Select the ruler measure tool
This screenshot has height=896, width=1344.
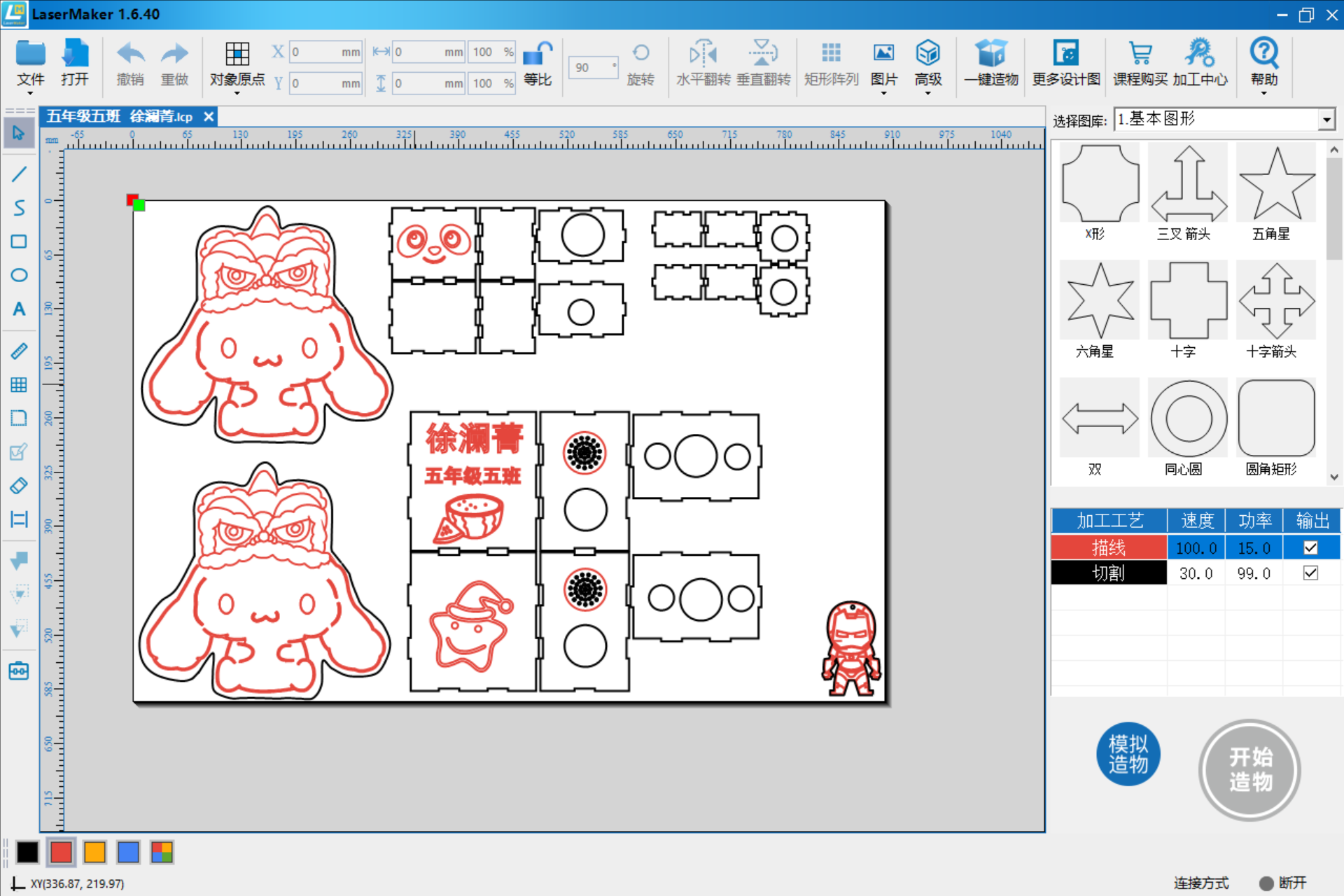coord(19,351)
